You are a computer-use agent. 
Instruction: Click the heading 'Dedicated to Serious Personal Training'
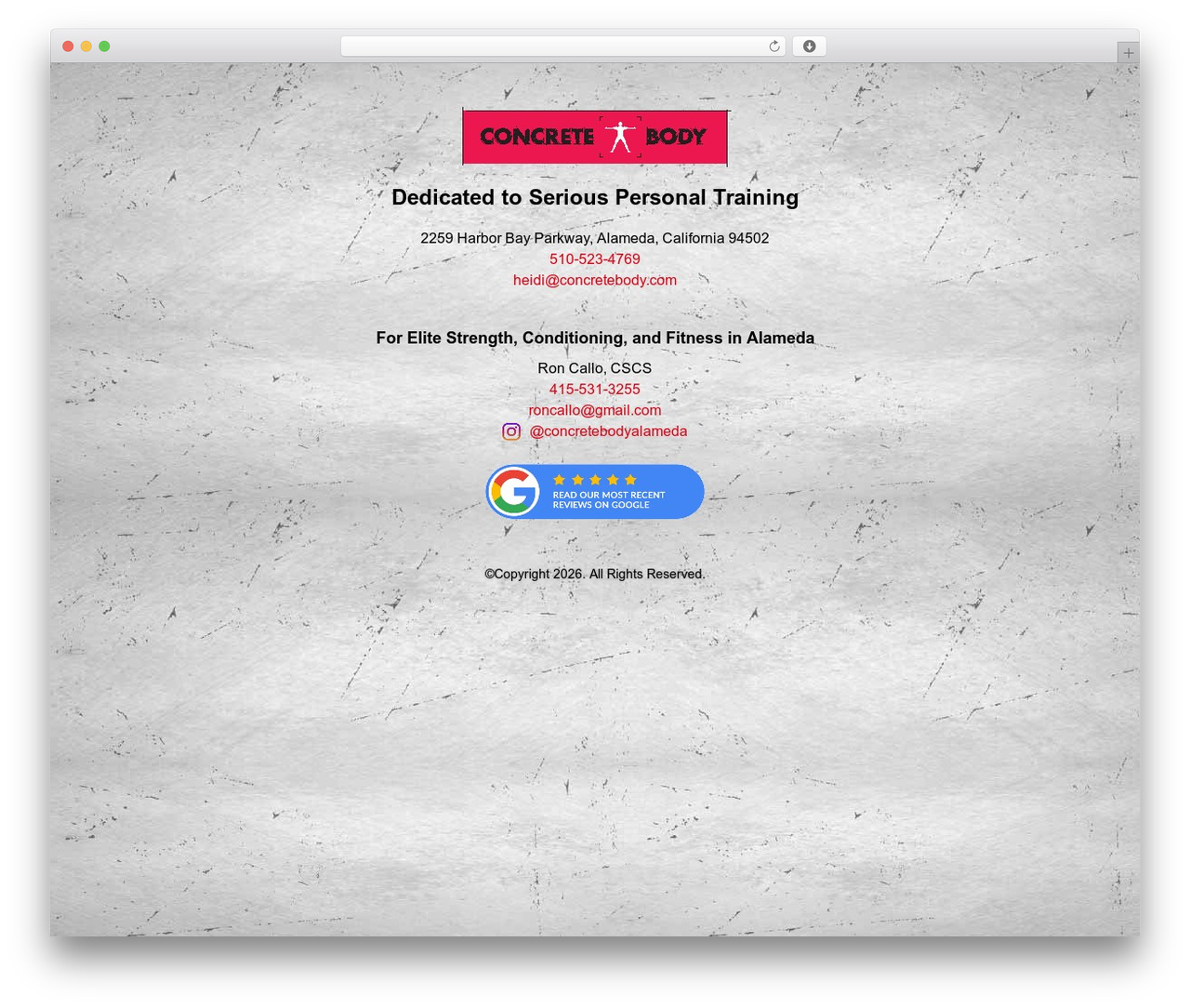(595, 197)
